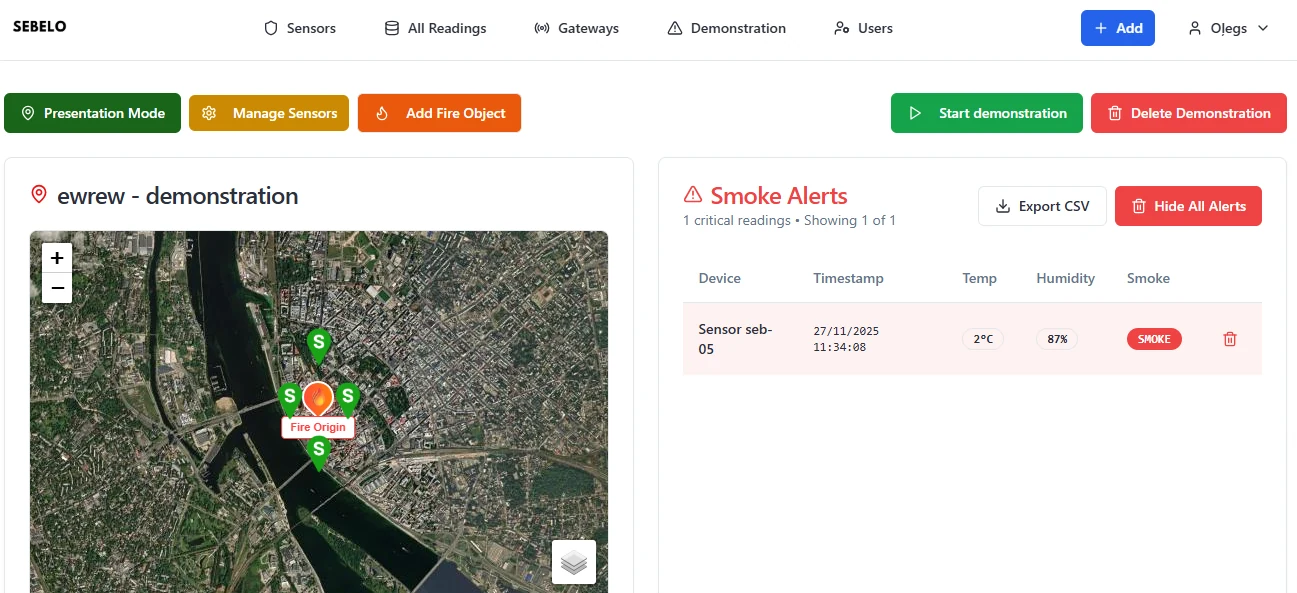Click the red SMOKE status badge
Screen dimensions: 1297x593
[x=1154, y=339]
